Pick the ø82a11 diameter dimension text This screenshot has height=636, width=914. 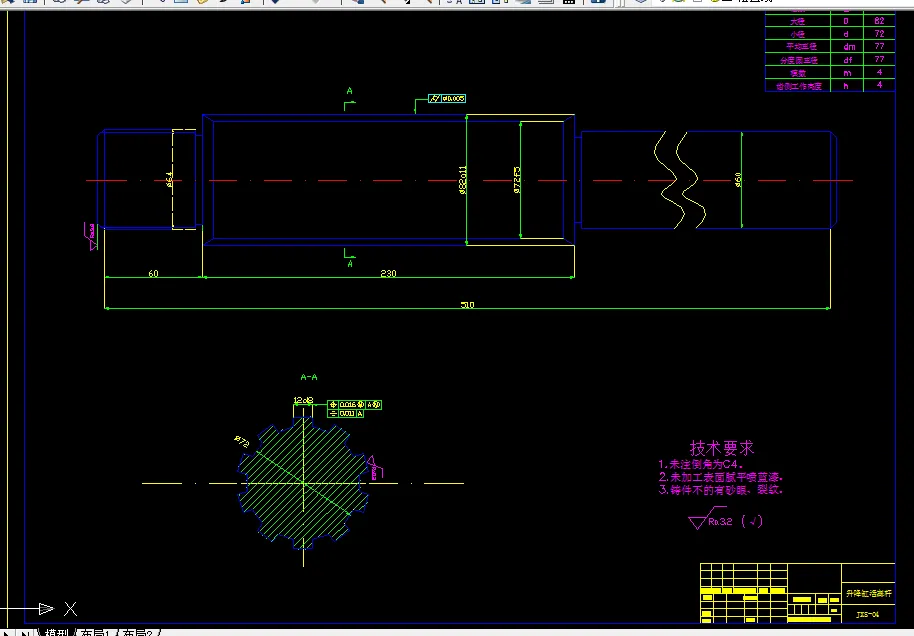pyautogui.click(x=463, y=180)
